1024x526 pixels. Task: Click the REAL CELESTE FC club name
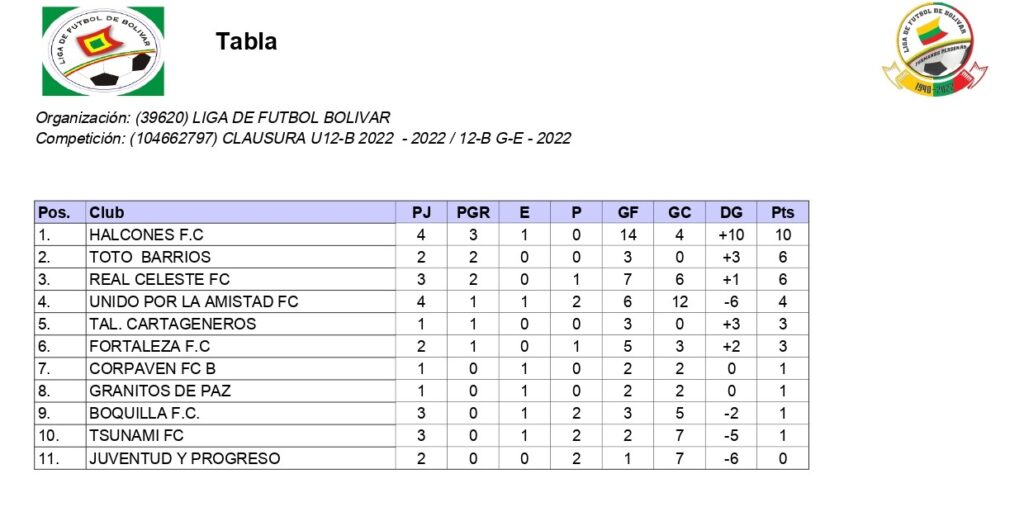[159, 279]
